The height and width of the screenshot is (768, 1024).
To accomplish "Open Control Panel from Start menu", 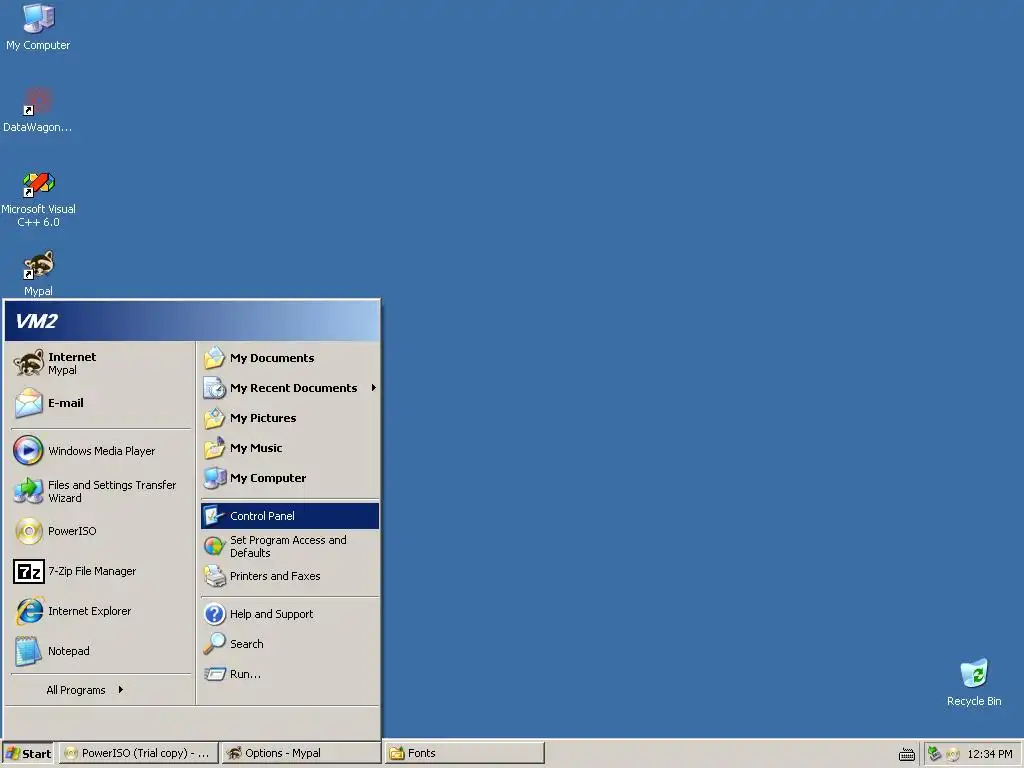I will click(x=290, y=516).
